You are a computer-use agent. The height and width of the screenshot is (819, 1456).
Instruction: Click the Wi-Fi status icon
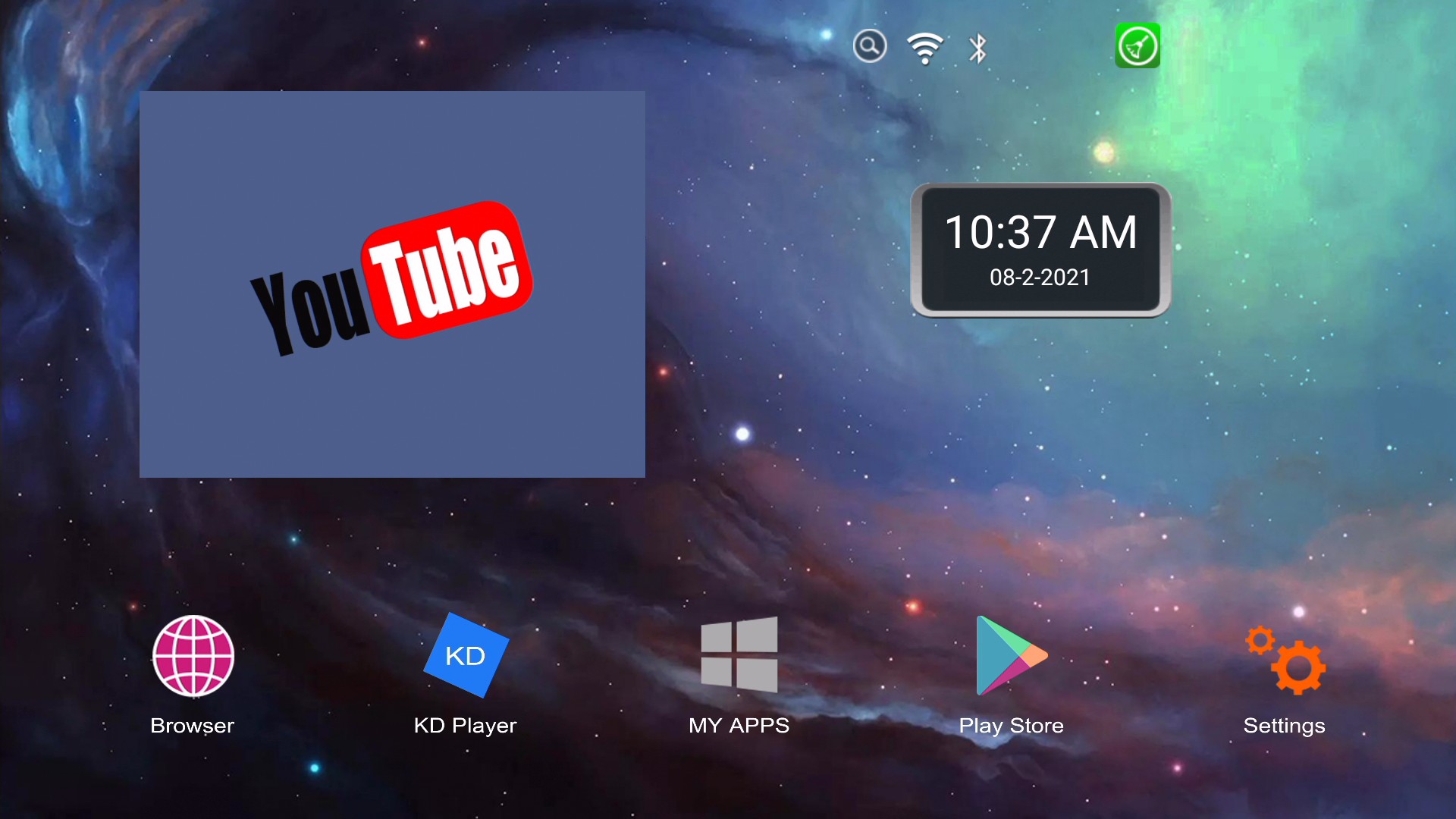[x=924, y=49]
